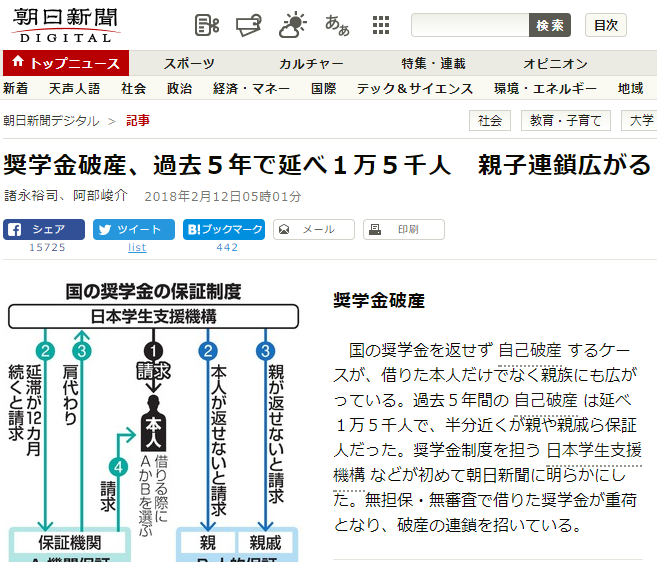The width and height of the screenshot is (657, 562).
Task: Print article with 印刷 button
Action: [x=404, y=229]
